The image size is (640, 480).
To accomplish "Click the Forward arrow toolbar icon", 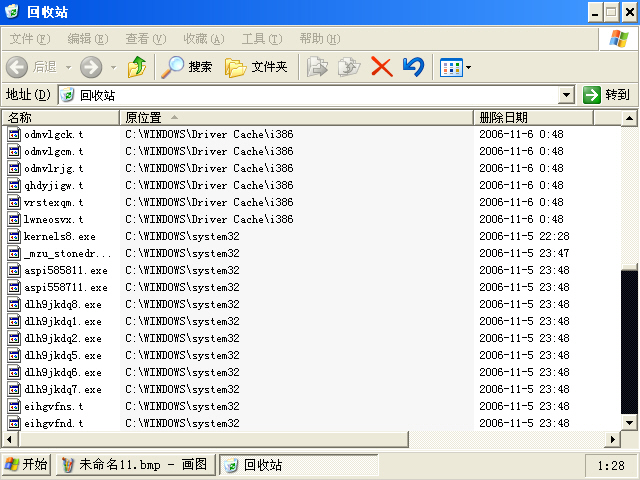I will point(91,67).
